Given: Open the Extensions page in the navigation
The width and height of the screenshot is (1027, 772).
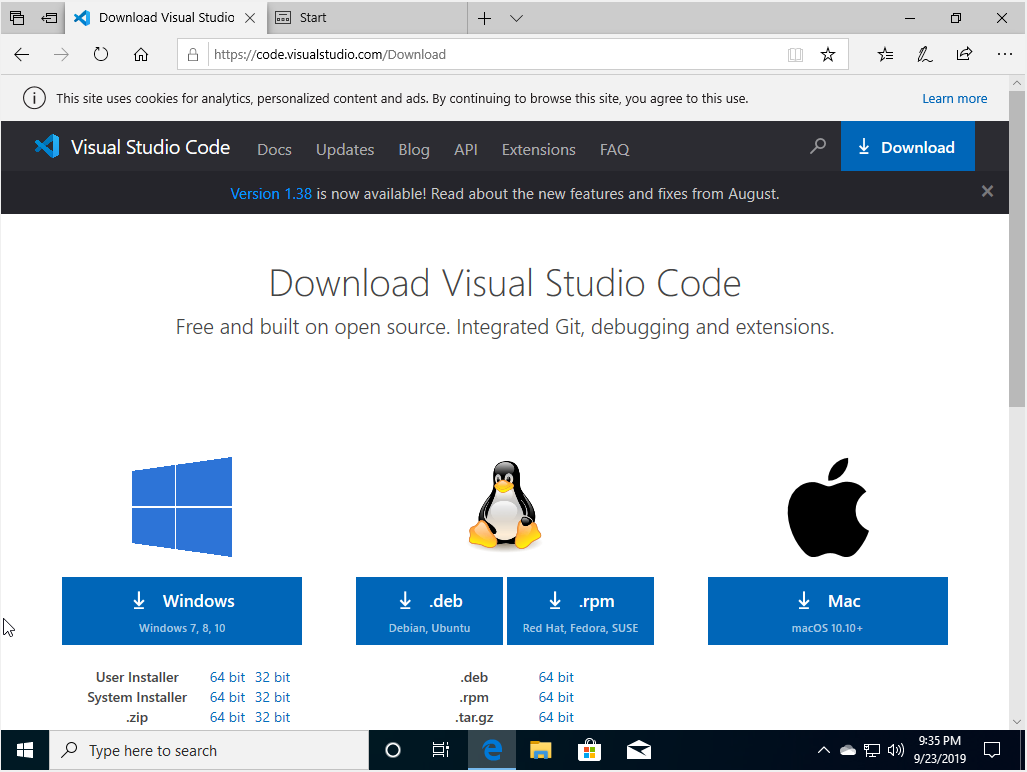Looking at the screenshot, I should click(x=538, y=149).
